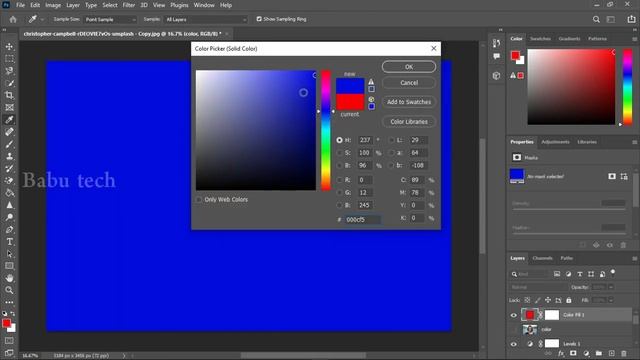Click the Color Libraries button
This screenshot has height=360, width=640.
tap(409, 122)
